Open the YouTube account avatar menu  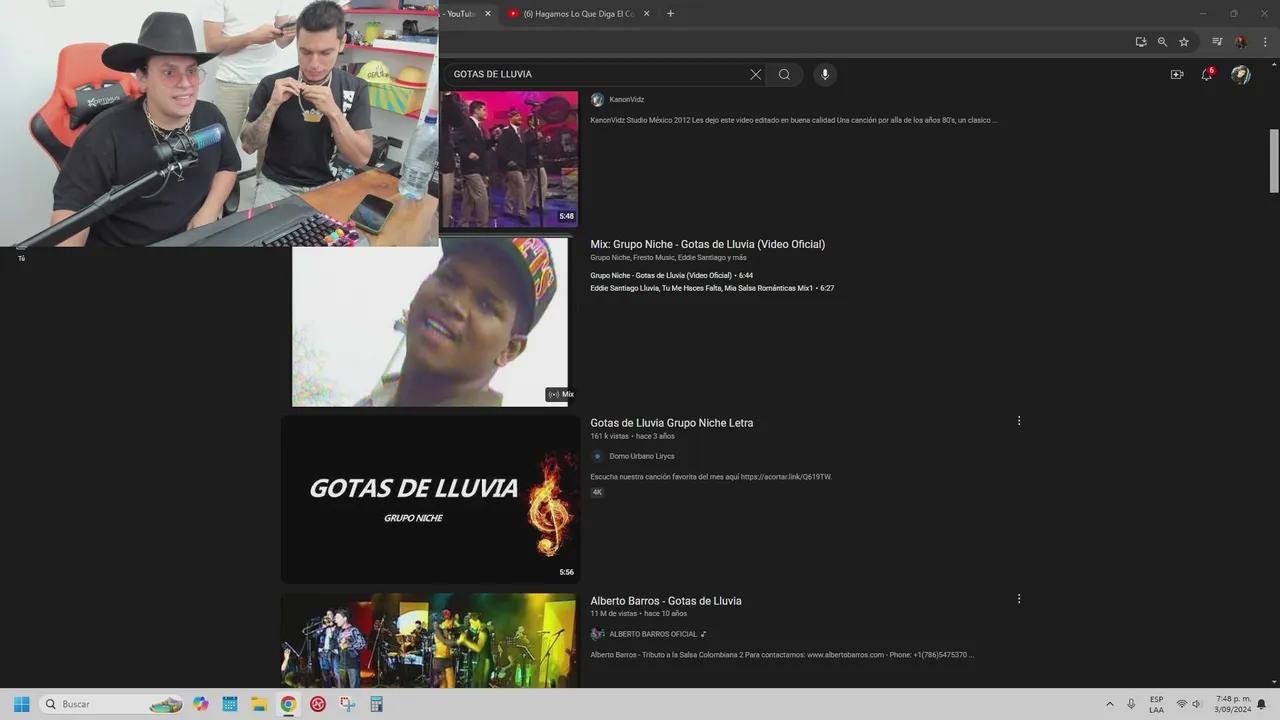coord(1240,74)
